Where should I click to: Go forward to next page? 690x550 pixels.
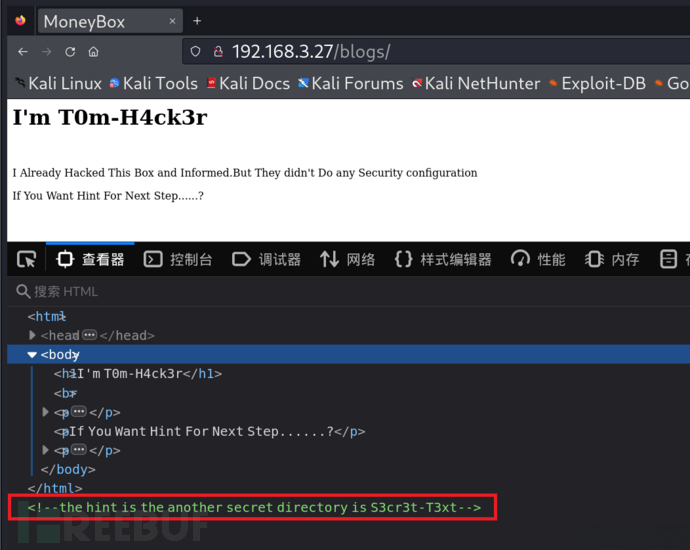click(x=46, y=52)
